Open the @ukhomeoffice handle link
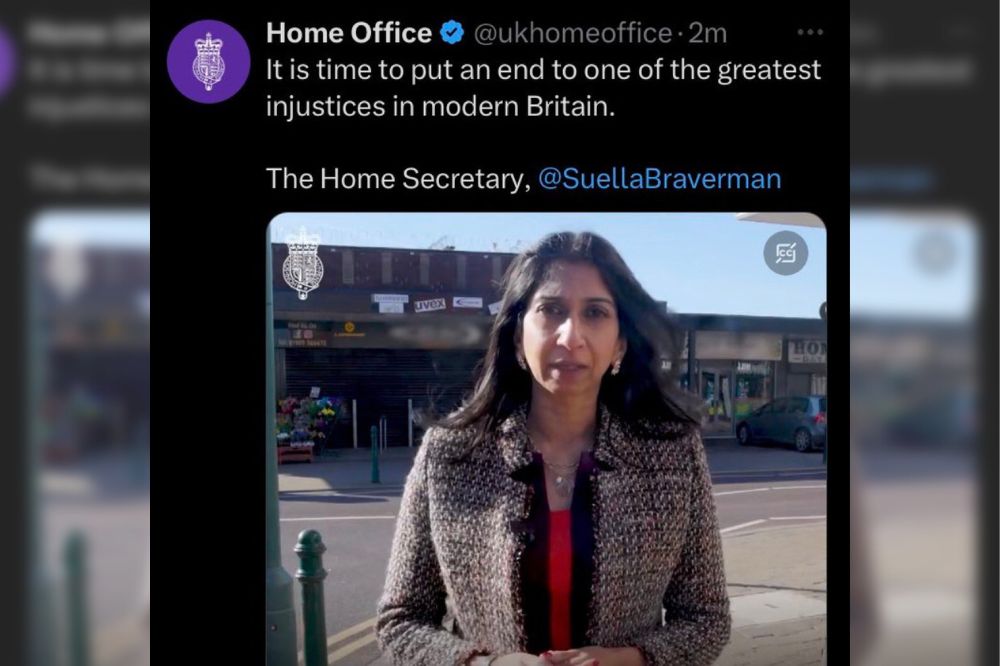The image size is (1000, 666). click(x=573, y=33)
